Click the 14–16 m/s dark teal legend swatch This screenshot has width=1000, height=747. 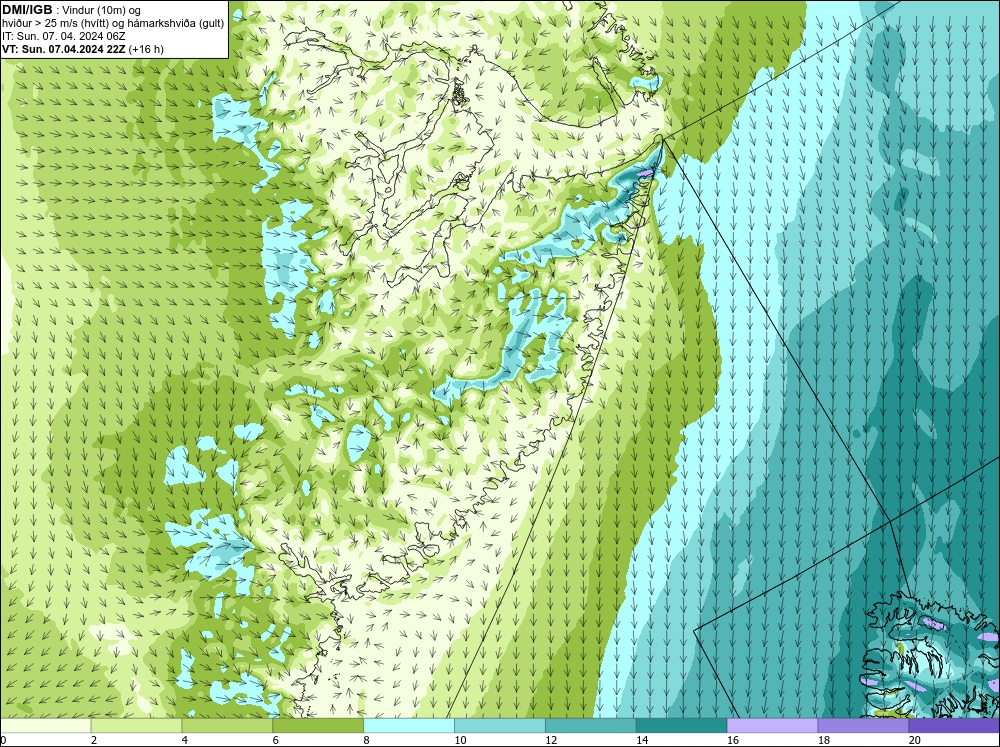point(682,726)
